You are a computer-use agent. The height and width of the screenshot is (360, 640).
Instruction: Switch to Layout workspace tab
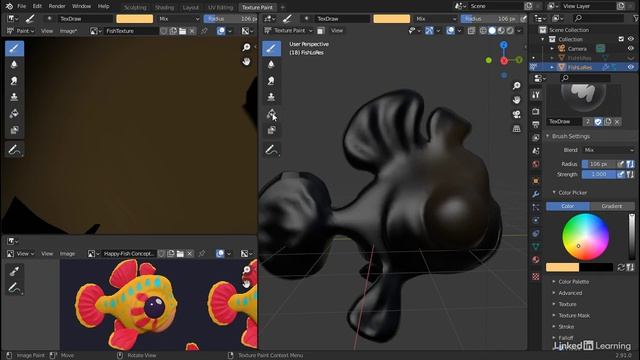click(190, 7)
